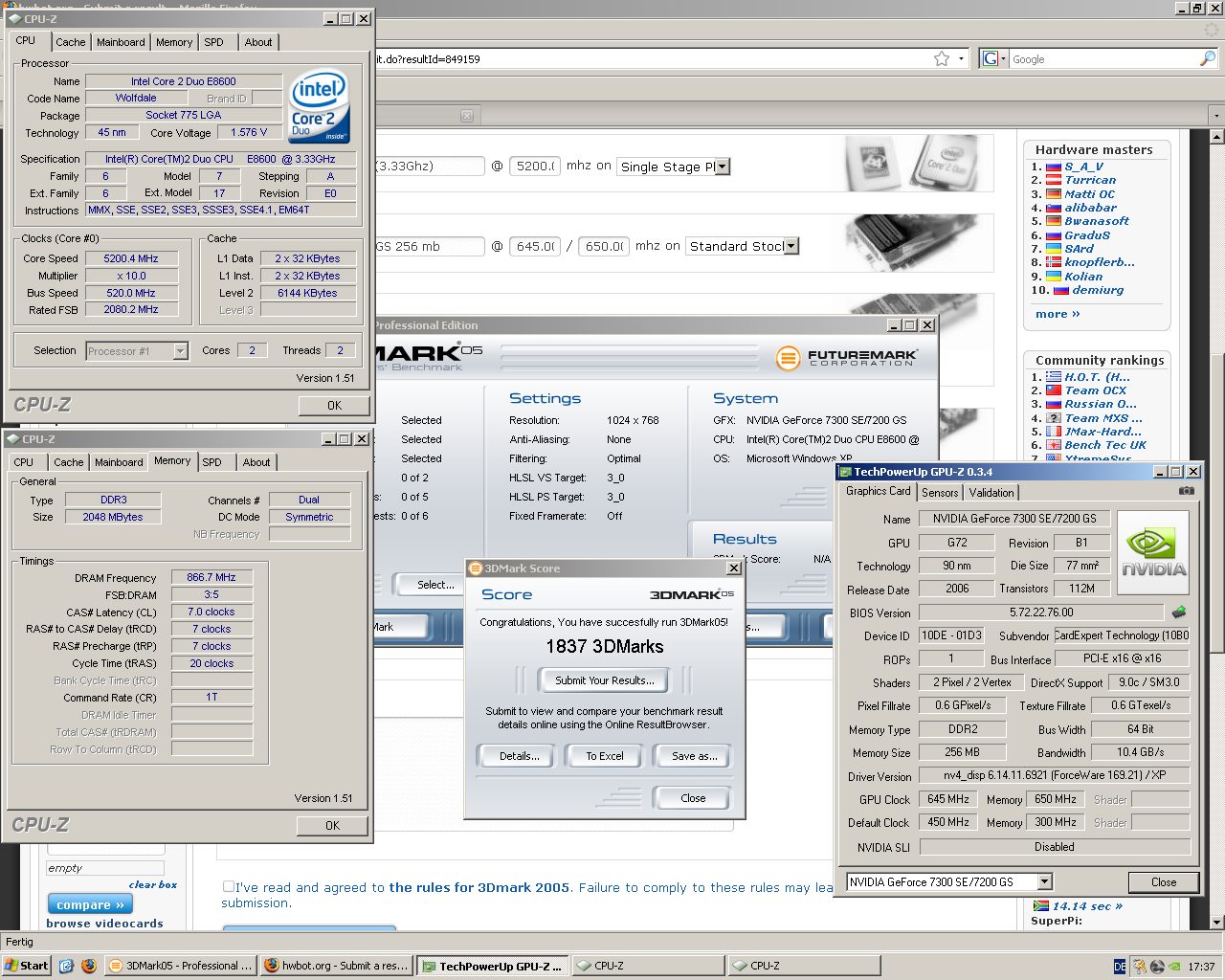Click the DE language indicator in tray
The width and height of the screenshot is (1225, 980).
pos(1120,967)
